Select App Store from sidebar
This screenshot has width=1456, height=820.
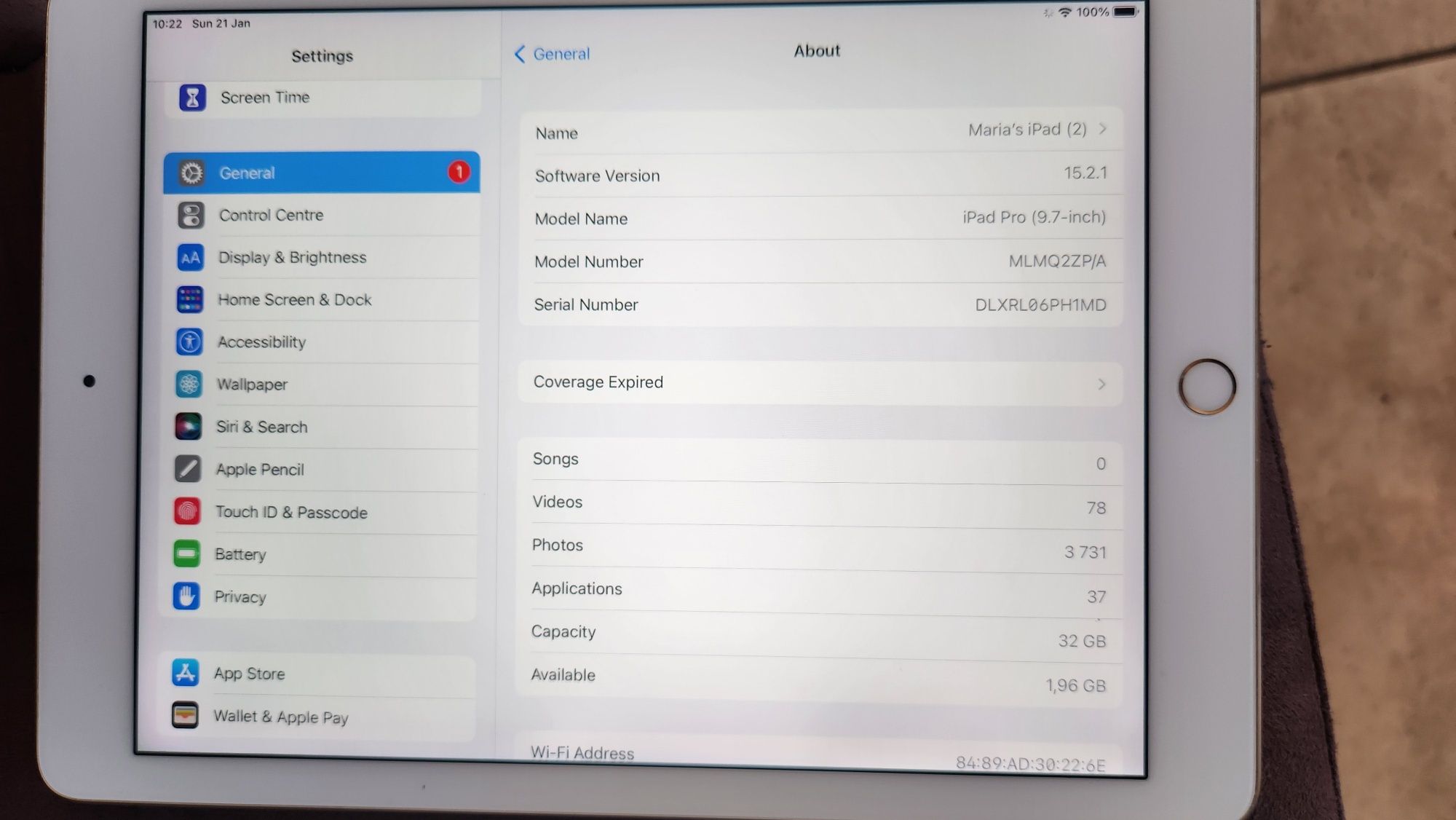321,673
